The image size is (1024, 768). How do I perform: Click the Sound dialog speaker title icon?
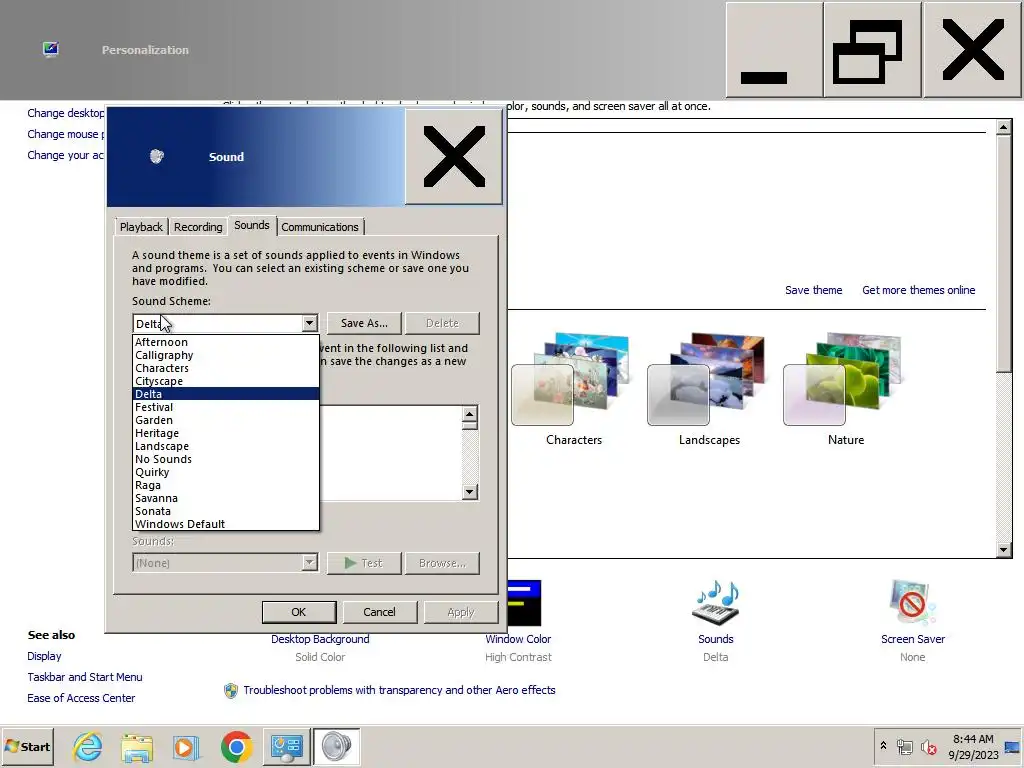157,156
